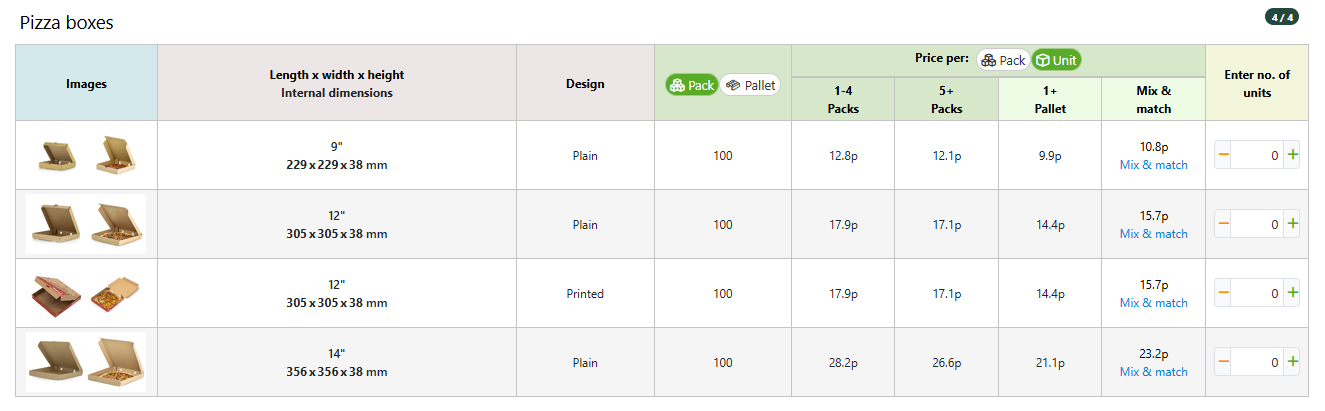Remove one unit of 12" printed box
This screenshot has height=411, width=1325.
click(x=1223, y=293)
